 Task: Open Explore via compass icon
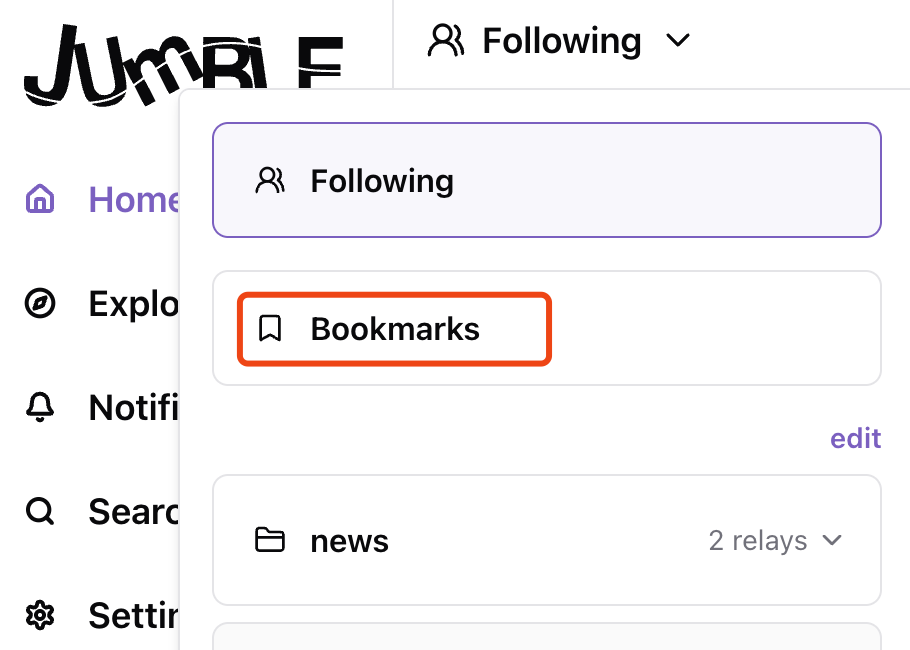tap(40, 303)
